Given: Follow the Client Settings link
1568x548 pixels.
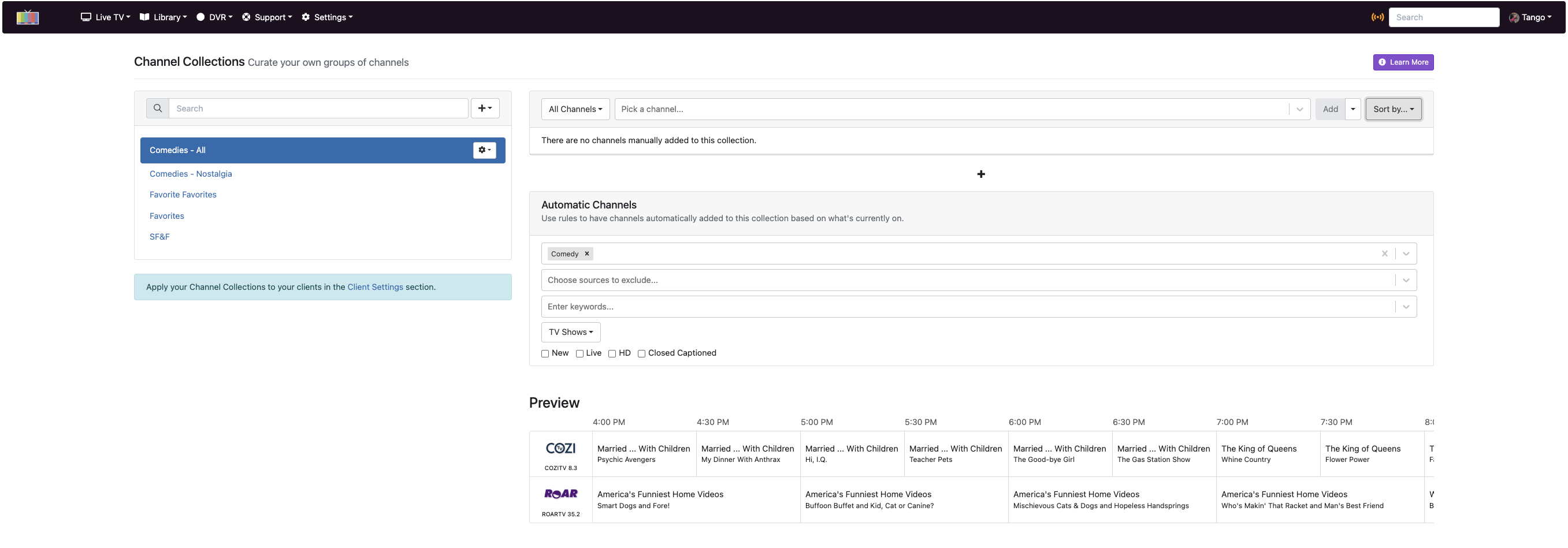Looking at the screenshot, I should 375,287.
